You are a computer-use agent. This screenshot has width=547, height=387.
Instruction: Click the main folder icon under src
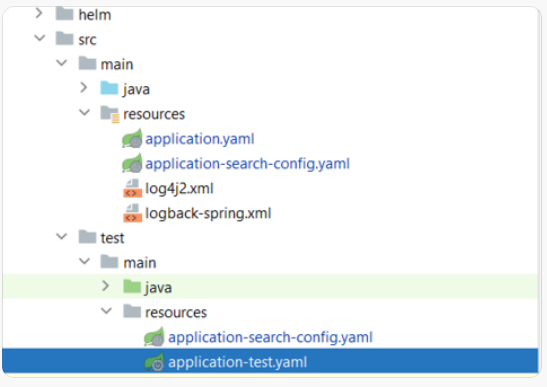click(87, 63)
